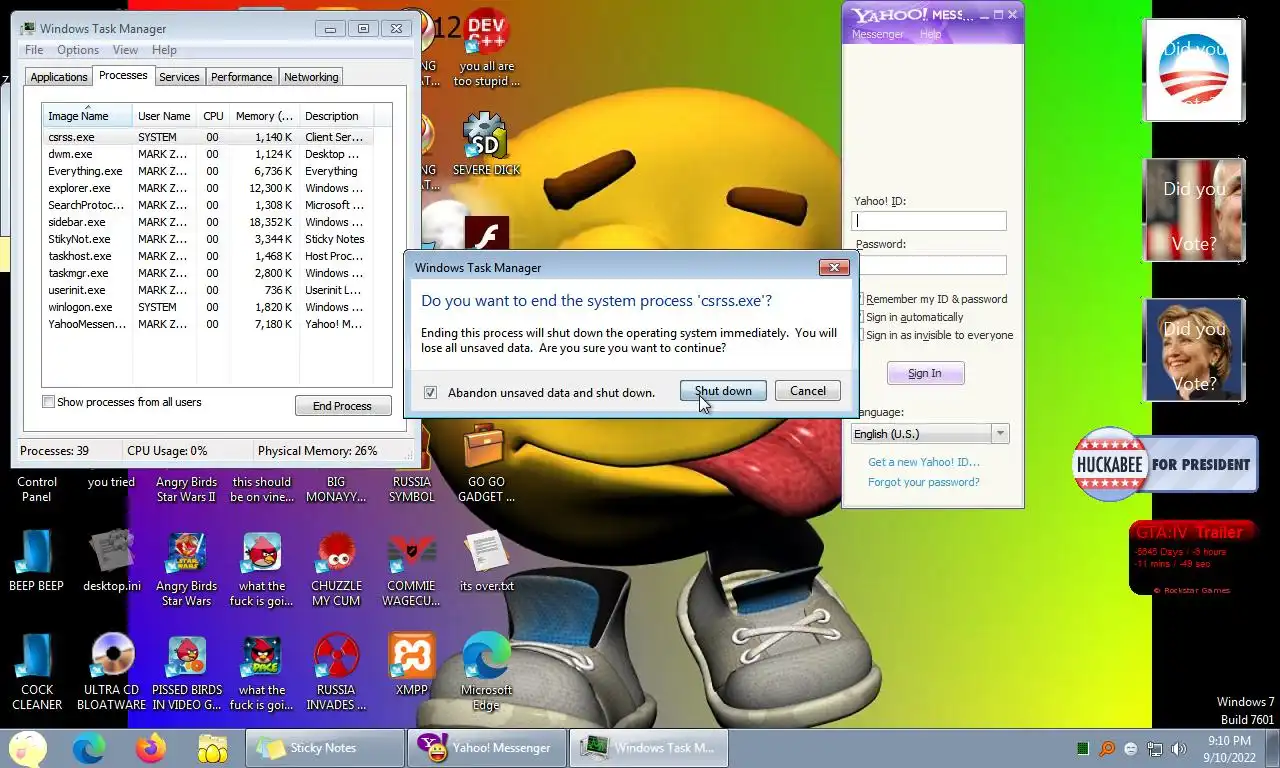This screenshot has height=768, width=1280.
Task: Switch to Yahoo! Messenger taskbar button
Action: (486, 747)
